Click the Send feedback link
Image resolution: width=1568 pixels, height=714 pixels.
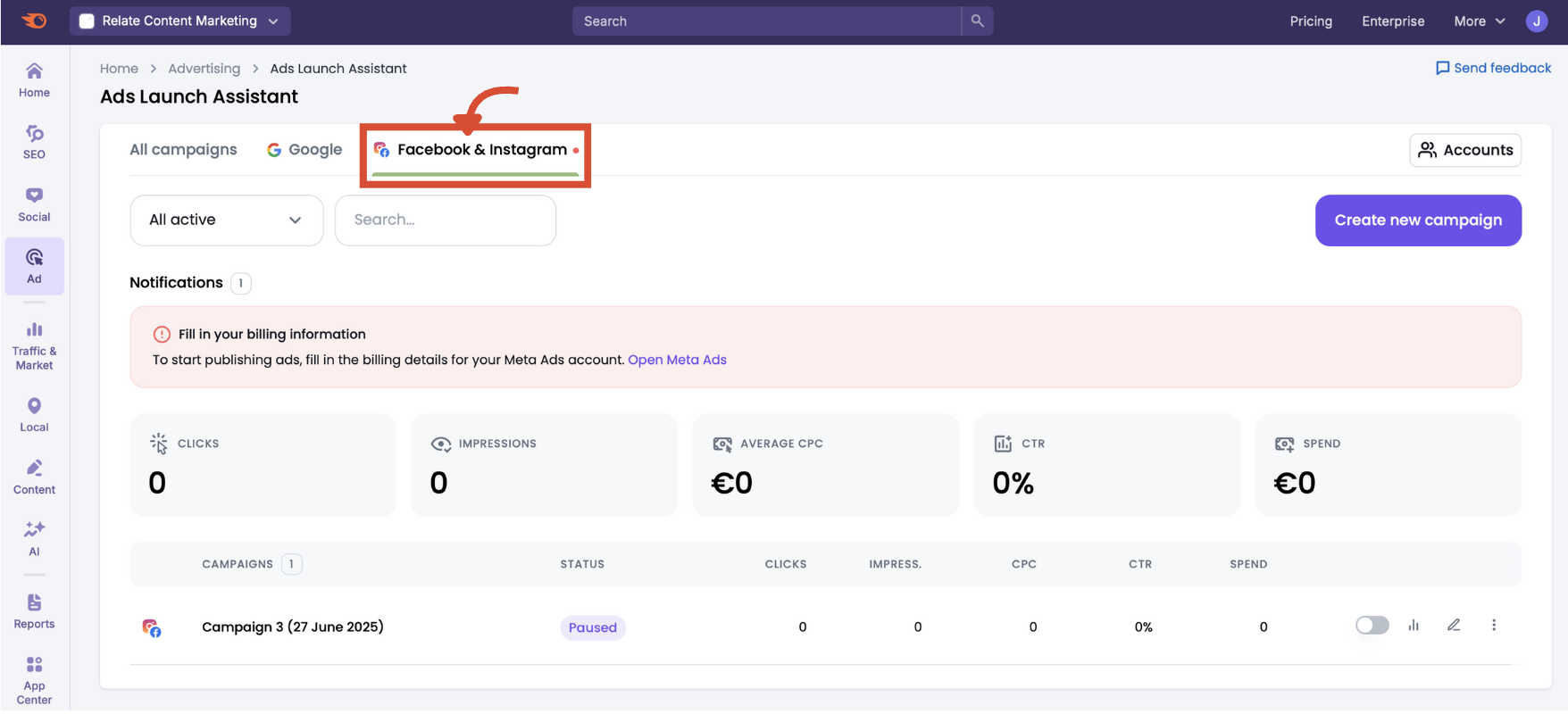pos(1493,68)
